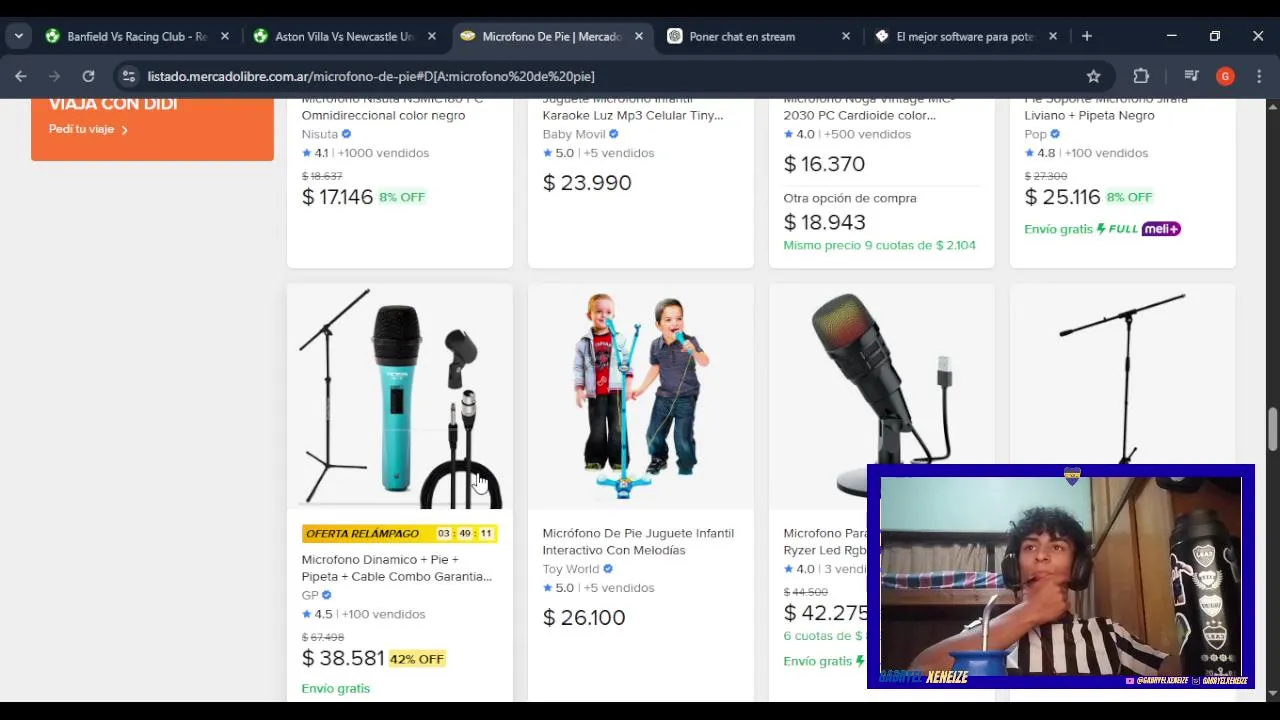Click the scrollbar down arrow
This screenshot has height=720, width=1280.
click(1272, 692)
